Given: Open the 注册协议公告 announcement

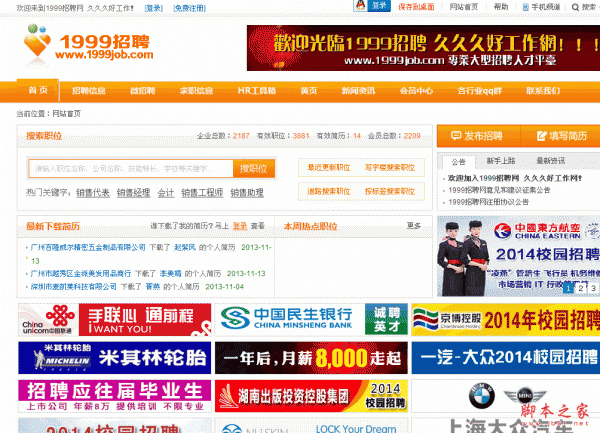Looking at the screenshot, I should point(488,202).
